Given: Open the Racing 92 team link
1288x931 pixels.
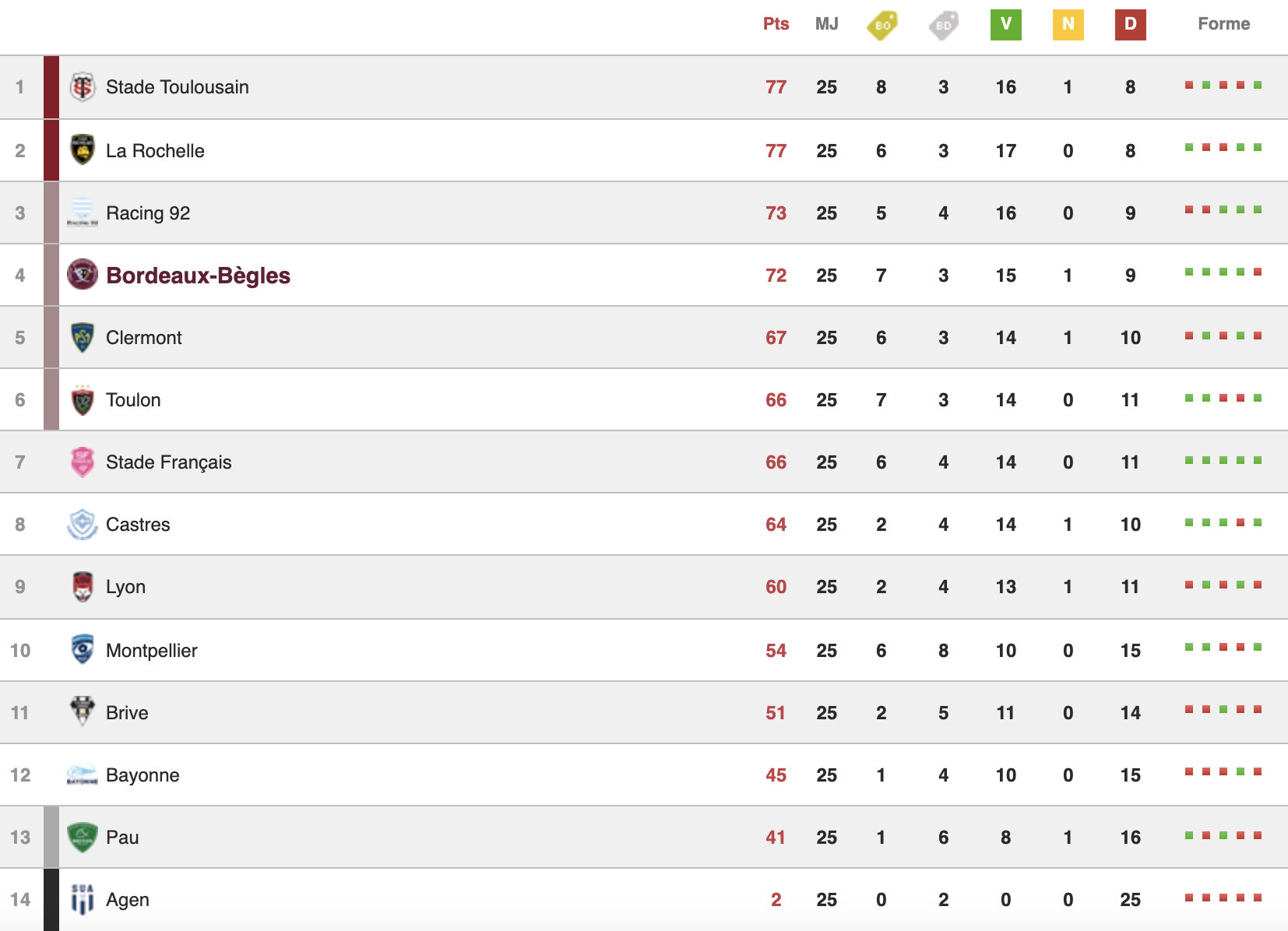Looking at the screenshot, I should point(148,213).
